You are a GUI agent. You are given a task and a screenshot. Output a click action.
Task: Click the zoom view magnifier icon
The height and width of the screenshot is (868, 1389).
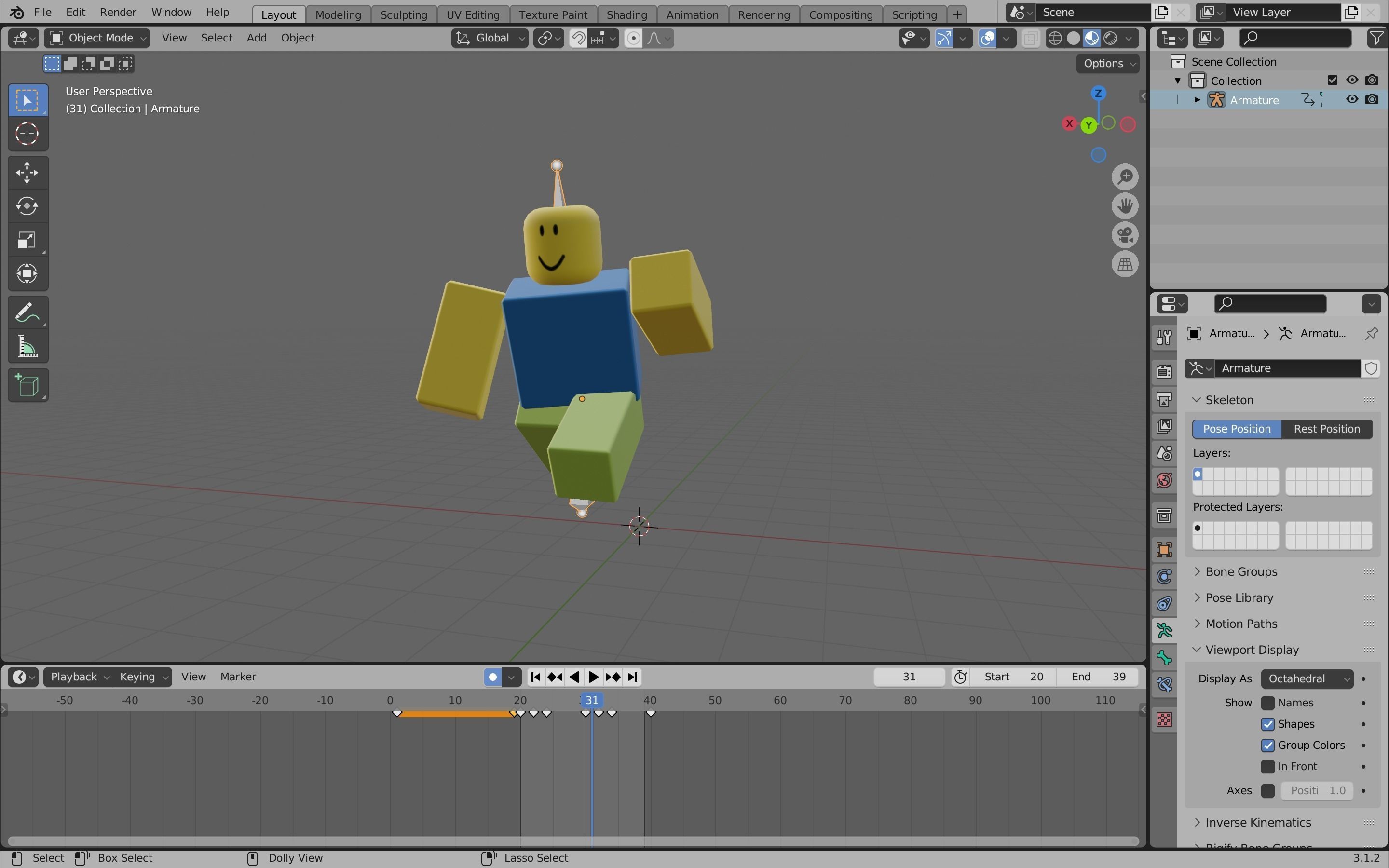point(1124,177)
